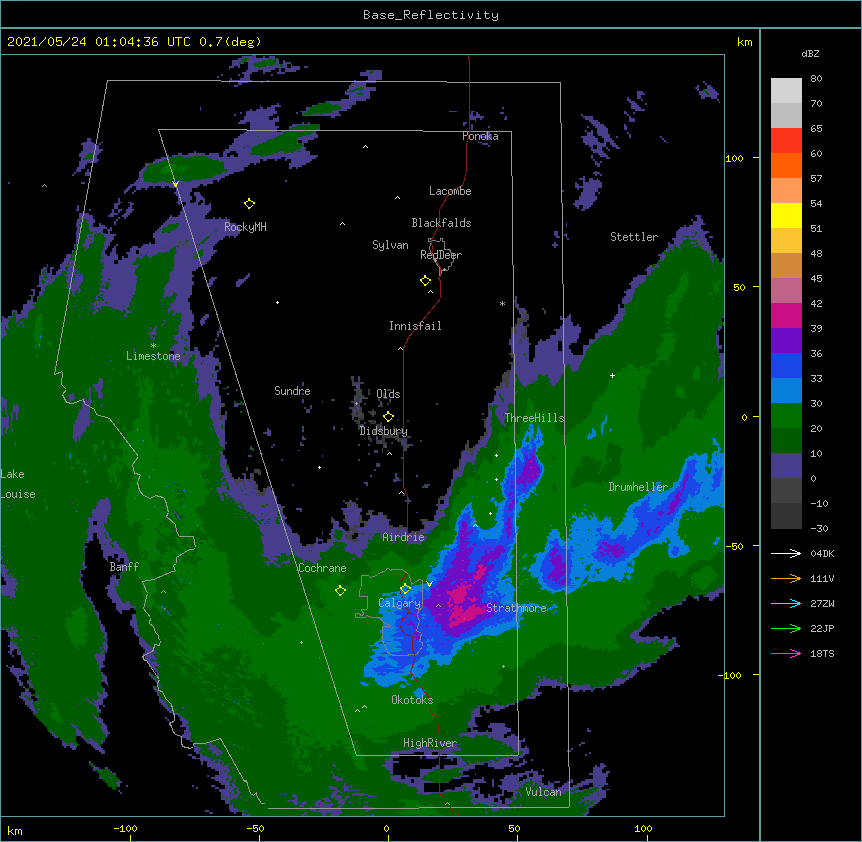Click the ThreeHills label

coord(534,418)
